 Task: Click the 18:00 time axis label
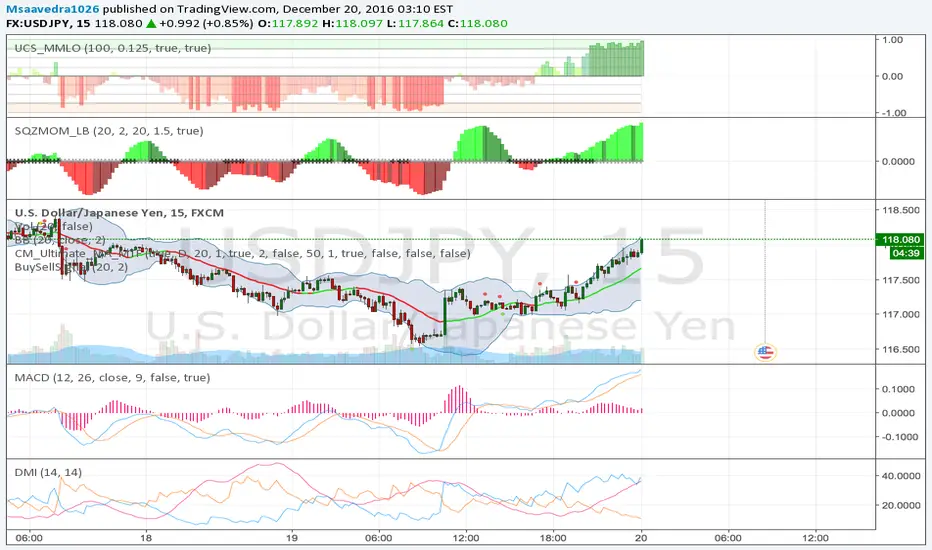tap(553, 538)
